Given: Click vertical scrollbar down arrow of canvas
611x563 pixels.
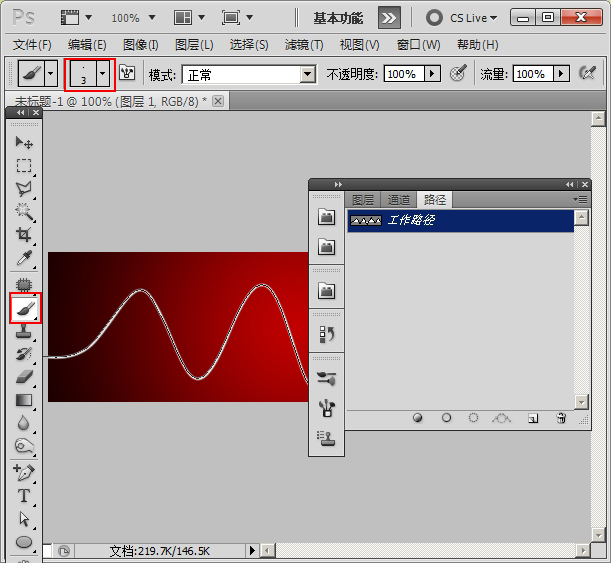Looking at the screenshot, I should (598, 535).
